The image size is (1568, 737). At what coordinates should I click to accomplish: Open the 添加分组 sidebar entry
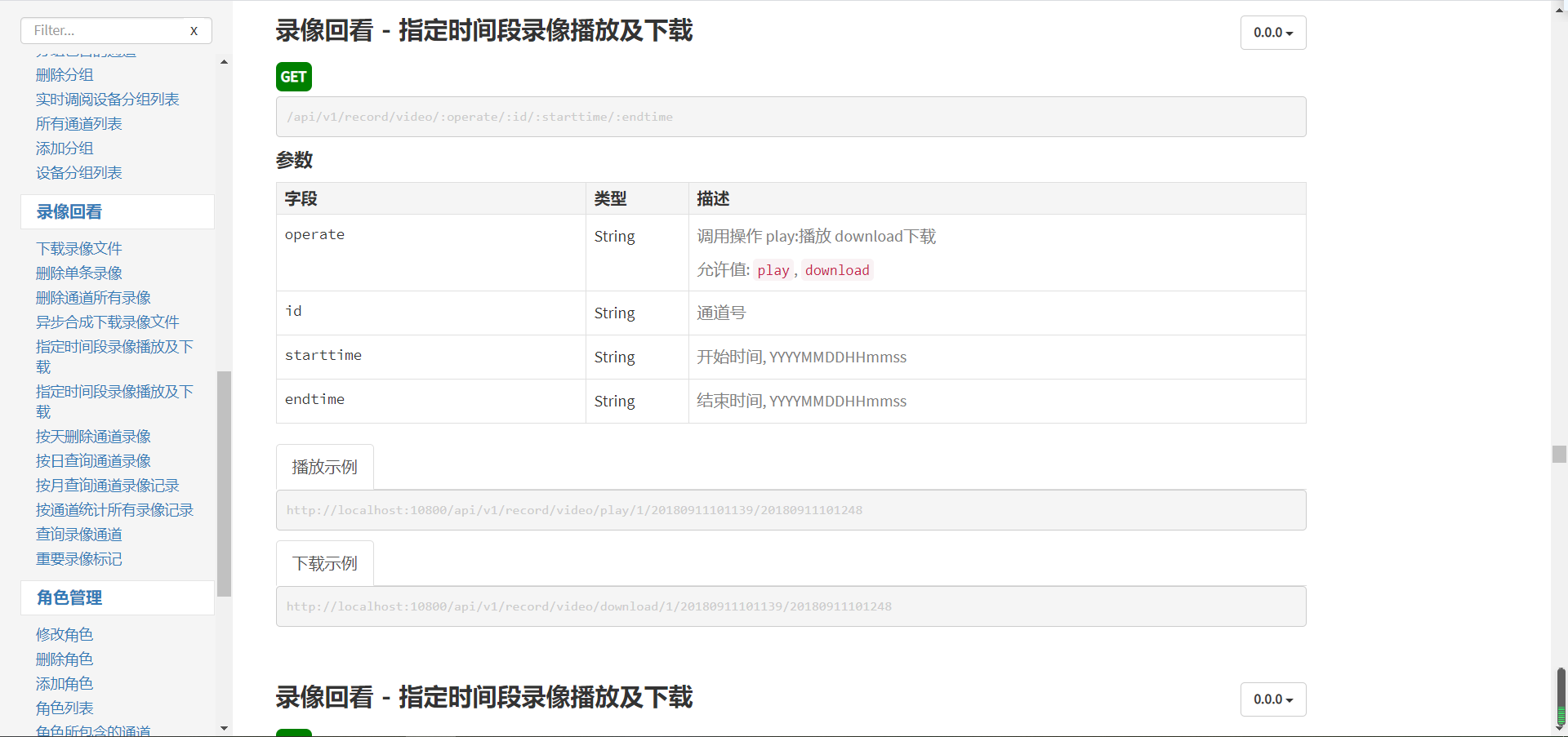point(65,149)
